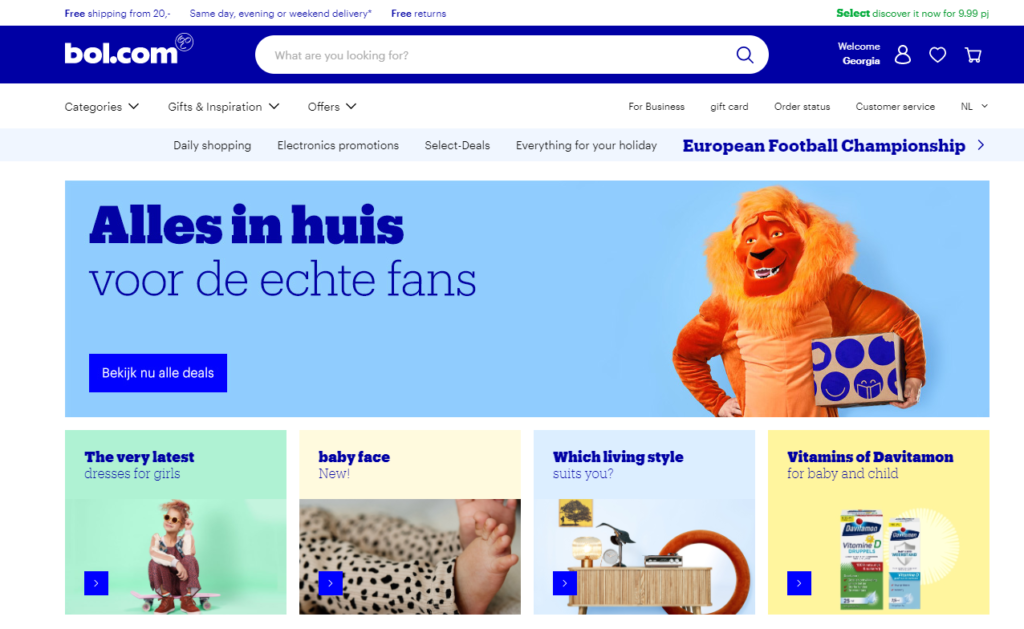Click the Bekijk nu alle deals button
Viewport: 1024px width, 629px height.
[x=158, y=373]
